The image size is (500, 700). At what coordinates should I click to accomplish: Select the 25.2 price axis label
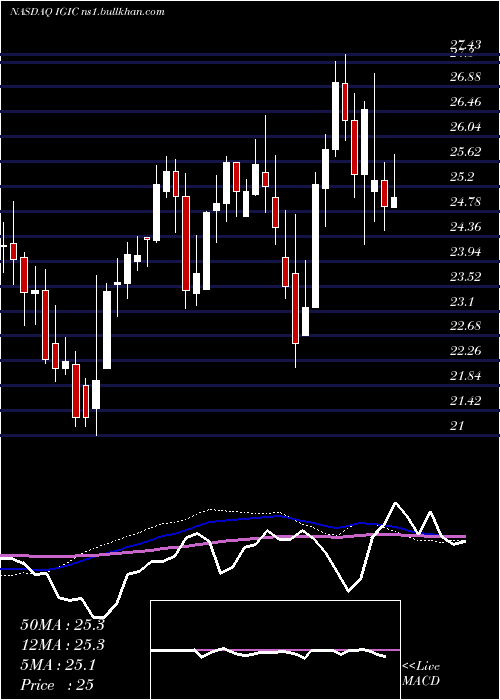462,177
